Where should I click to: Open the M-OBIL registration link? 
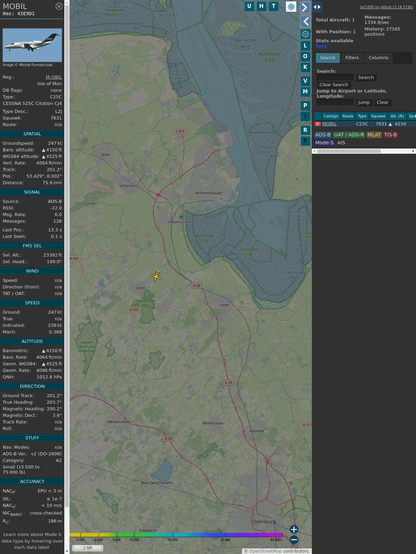pos(53,77)
